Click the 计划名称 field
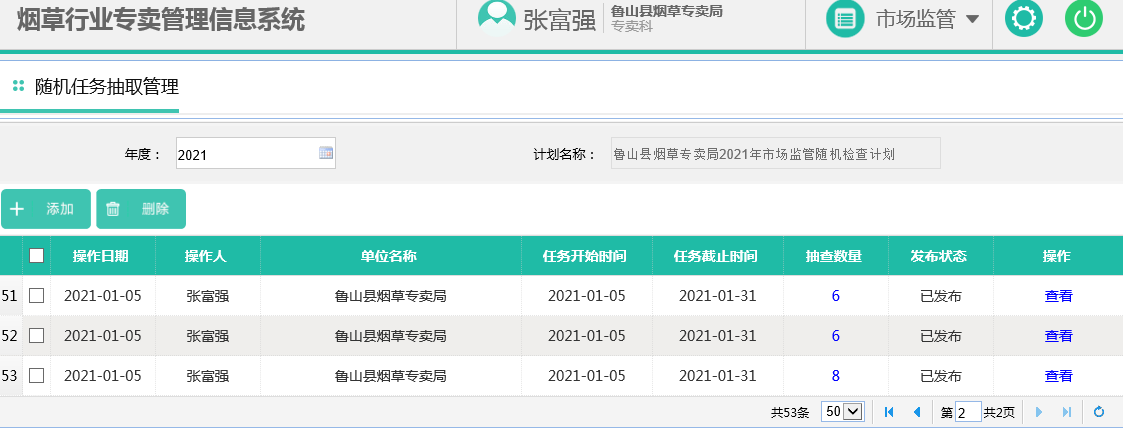 [776, 153]
